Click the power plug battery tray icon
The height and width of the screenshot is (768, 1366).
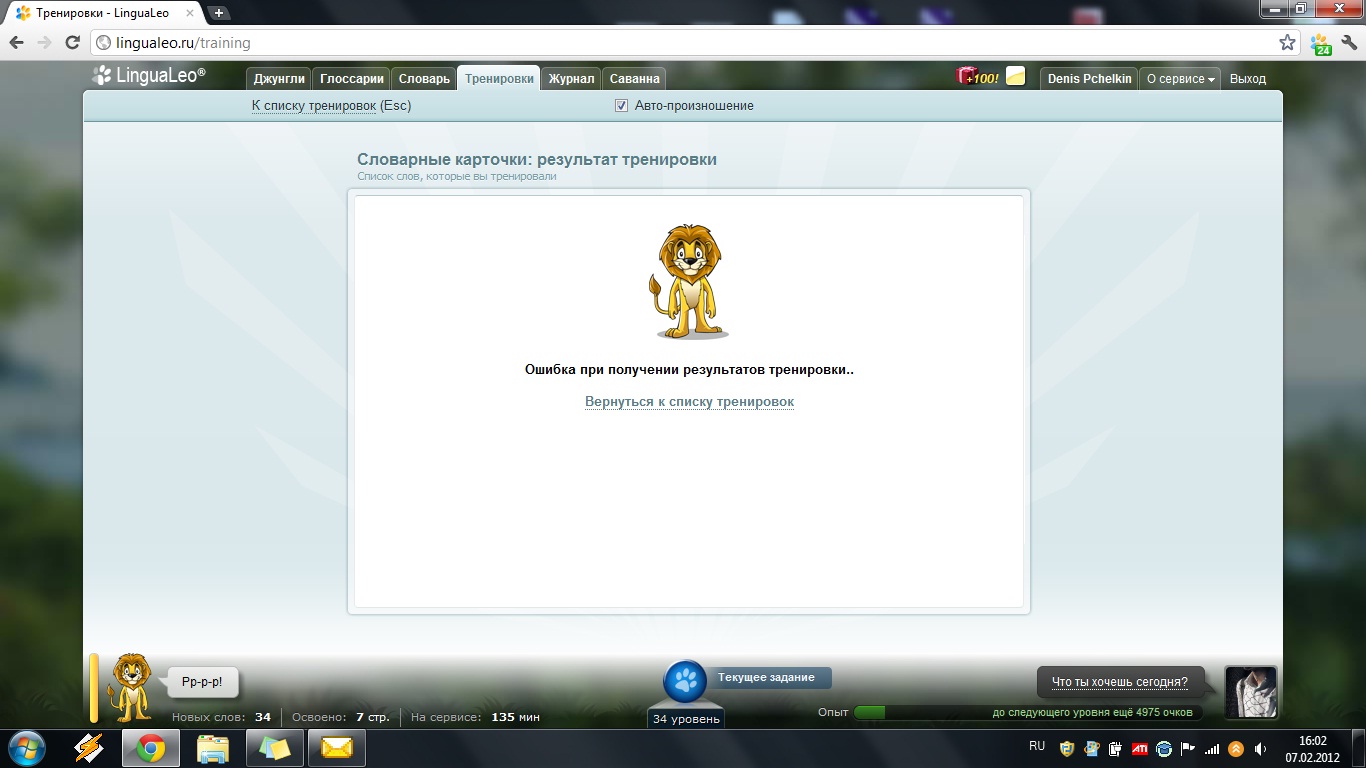[x=1115, y=748]
